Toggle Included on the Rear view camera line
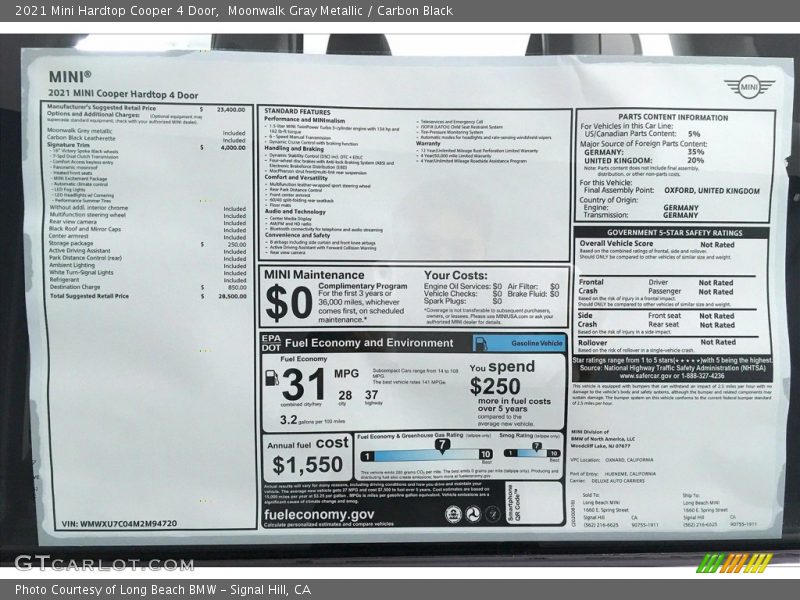This screenshot has height=600, width=800. coord(232,223)
